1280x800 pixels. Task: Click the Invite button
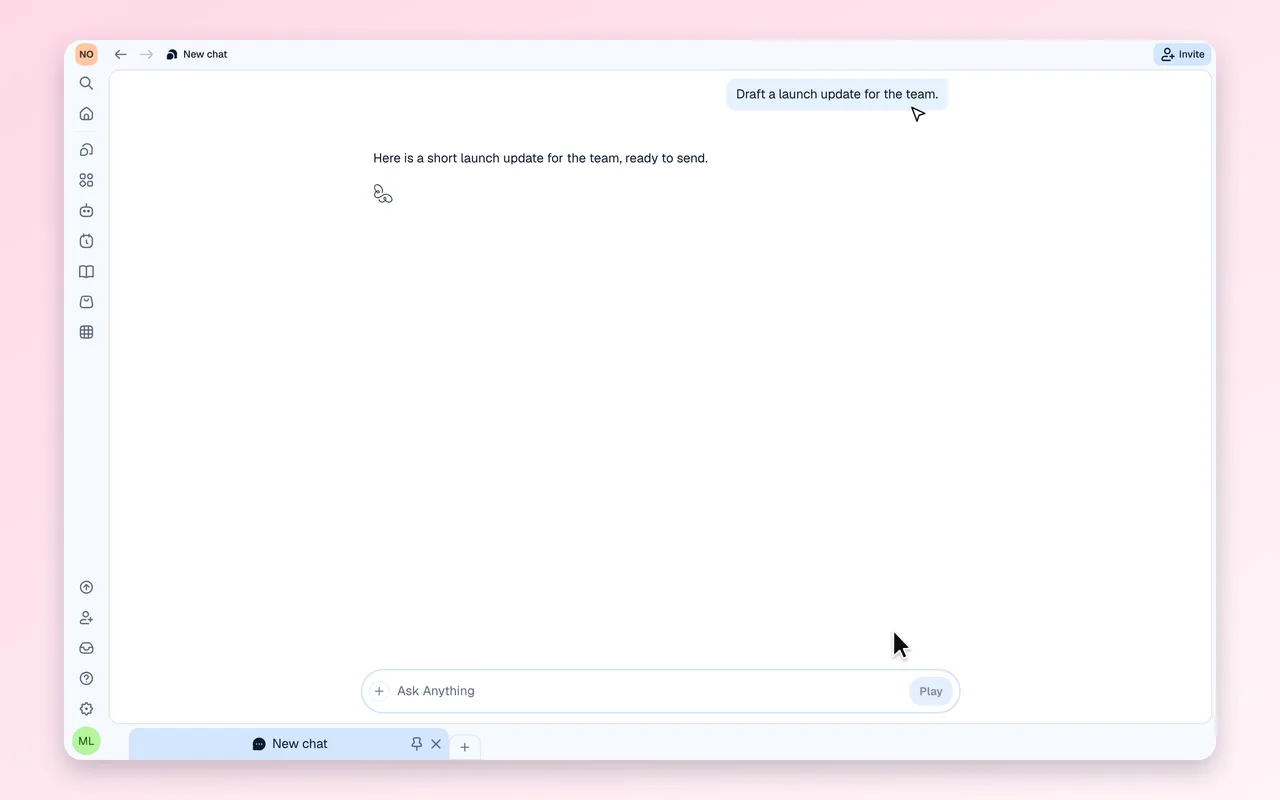point(1182,55)
